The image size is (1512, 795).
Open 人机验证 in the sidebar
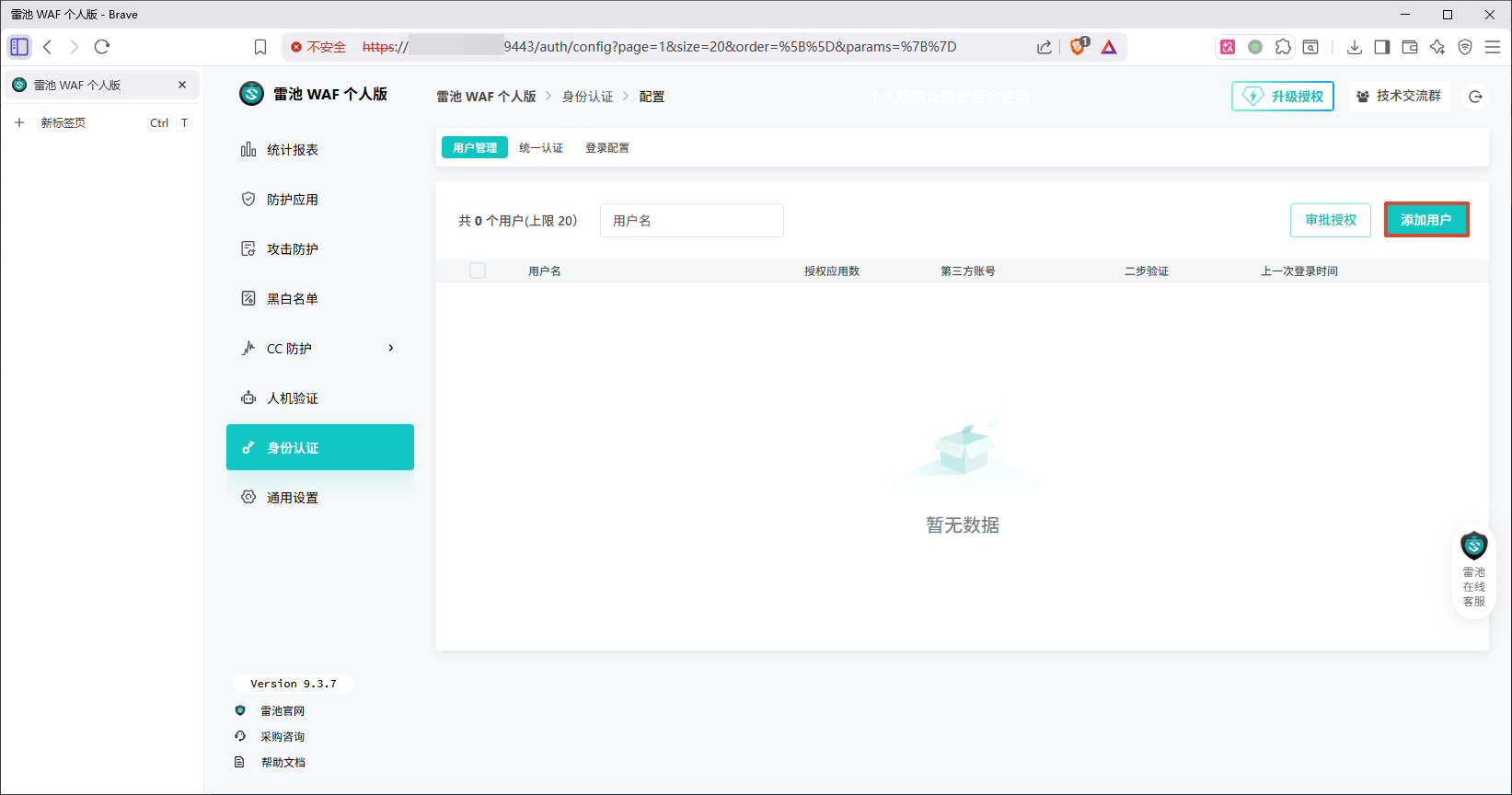click(320, 398)
